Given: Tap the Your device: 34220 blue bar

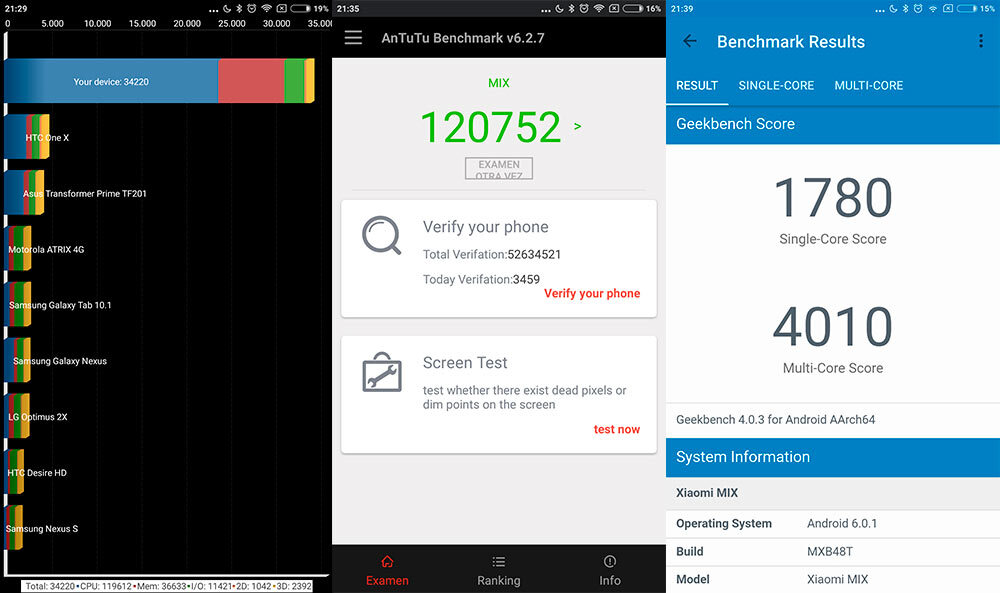Looking at the screenshot, I should click(x=111, y=81).
